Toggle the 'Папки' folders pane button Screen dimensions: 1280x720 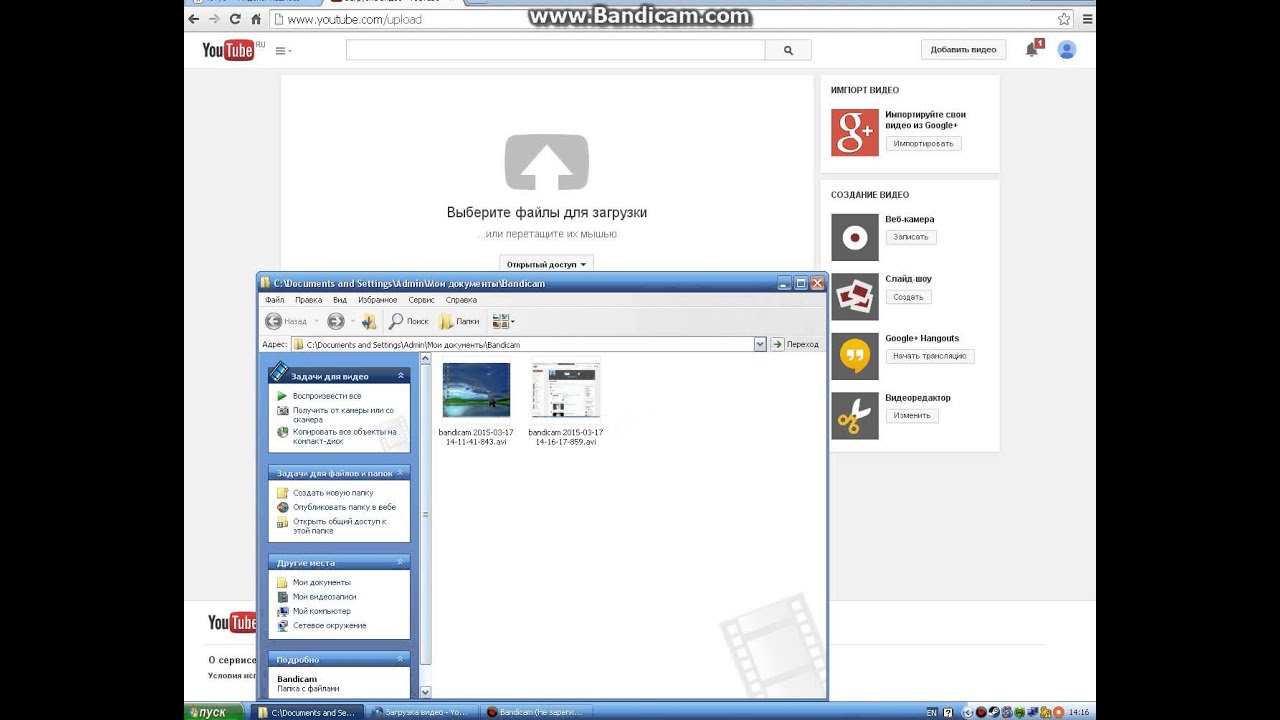click(x=460, y=321)
